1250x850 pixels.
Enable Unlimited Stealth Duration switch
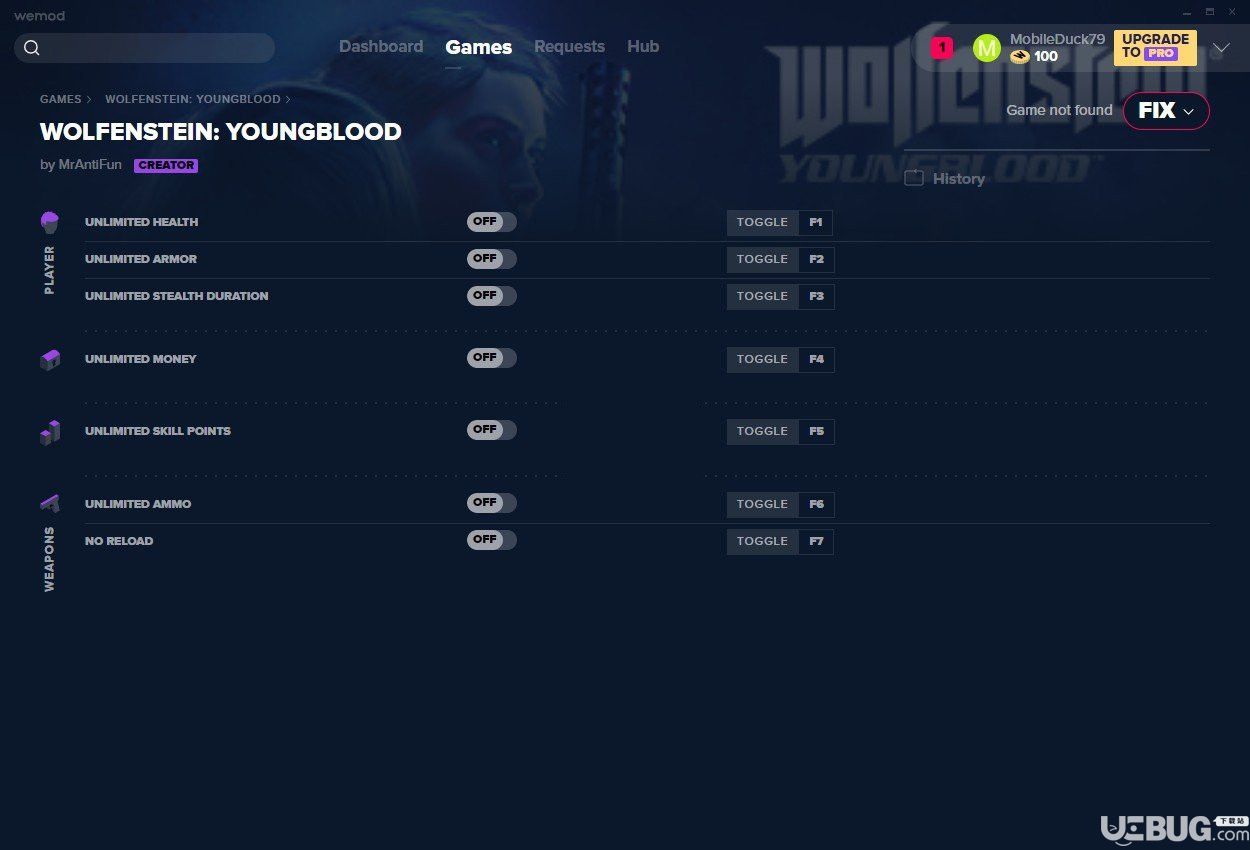(492, 296)
